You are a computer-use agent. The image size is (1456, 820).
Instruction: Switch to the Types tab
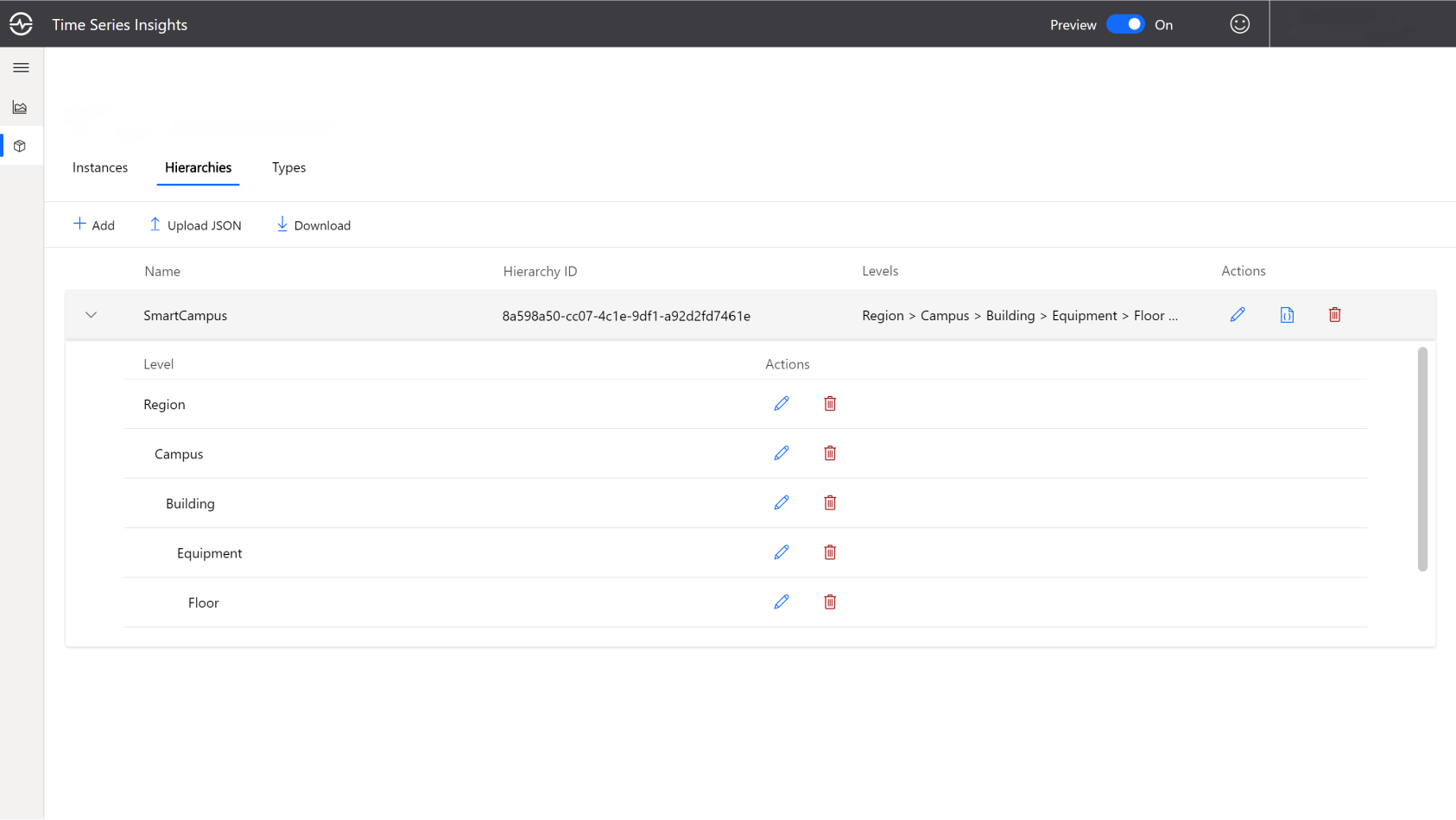[288, 167]
